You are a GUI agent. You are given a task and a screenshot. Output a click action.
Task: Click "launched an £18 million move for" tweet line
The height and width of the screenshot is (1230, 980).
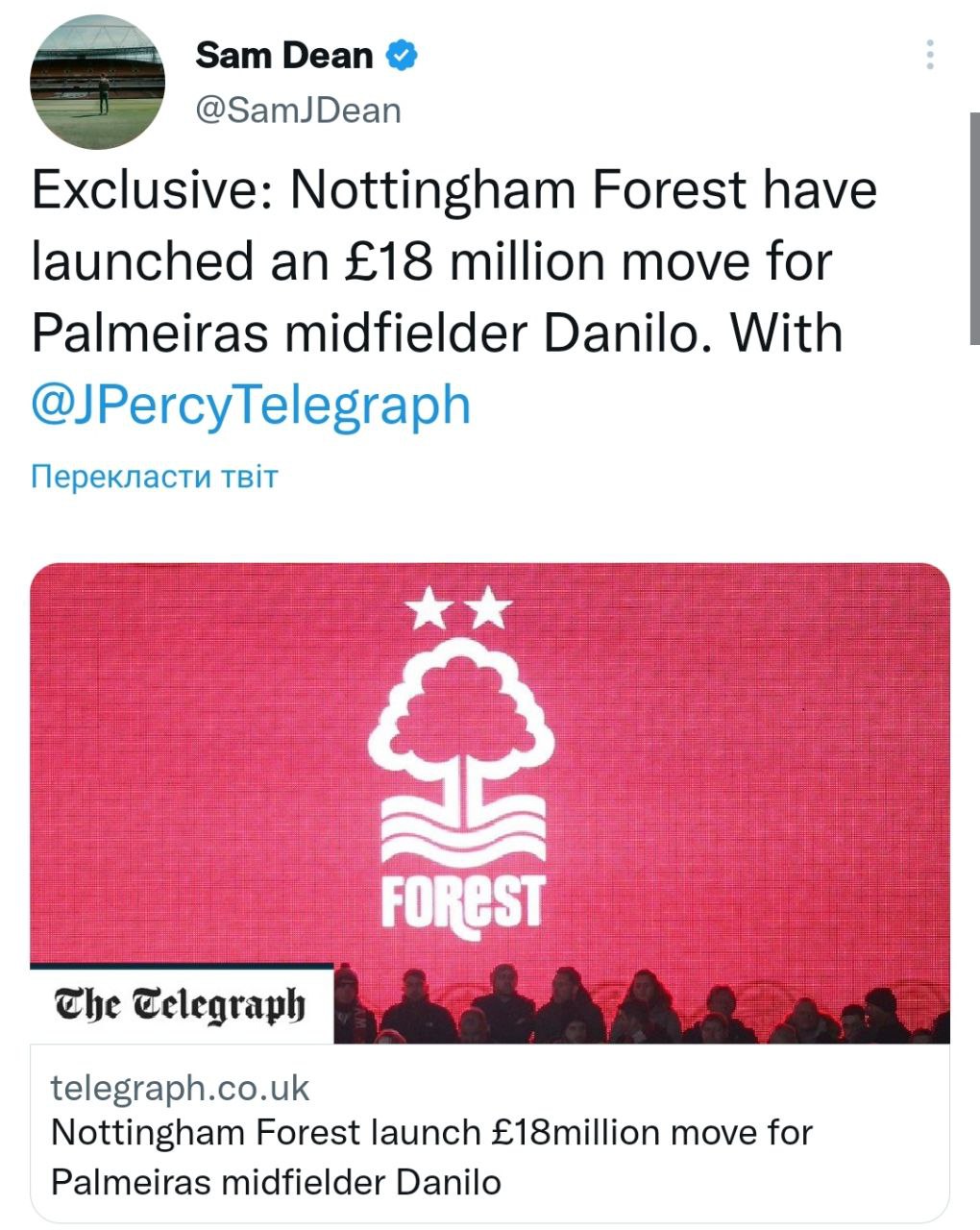[x=430, y=261]
